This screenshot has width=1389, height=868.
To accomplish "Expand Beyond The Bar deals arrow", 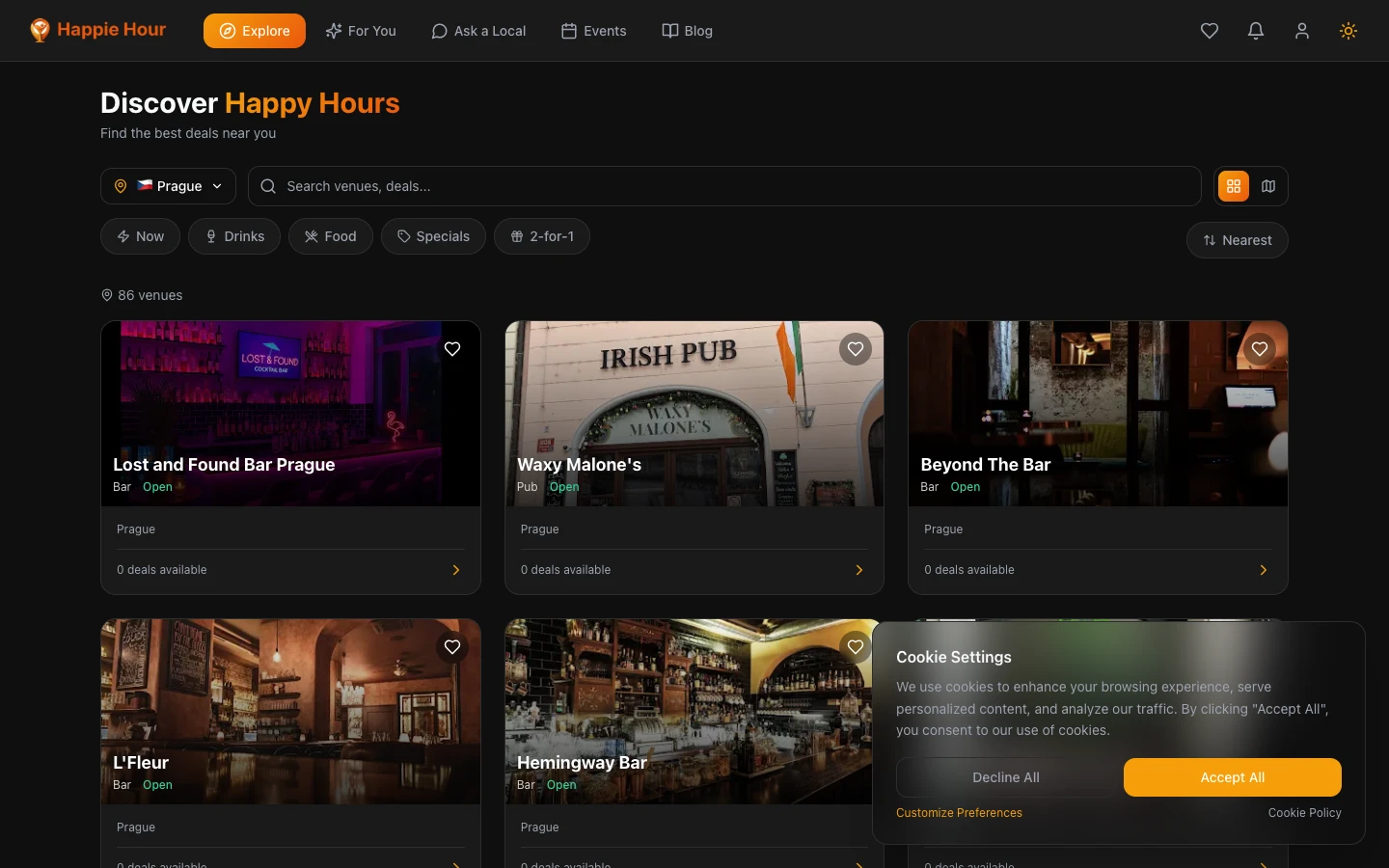I will coord(1263,570).
